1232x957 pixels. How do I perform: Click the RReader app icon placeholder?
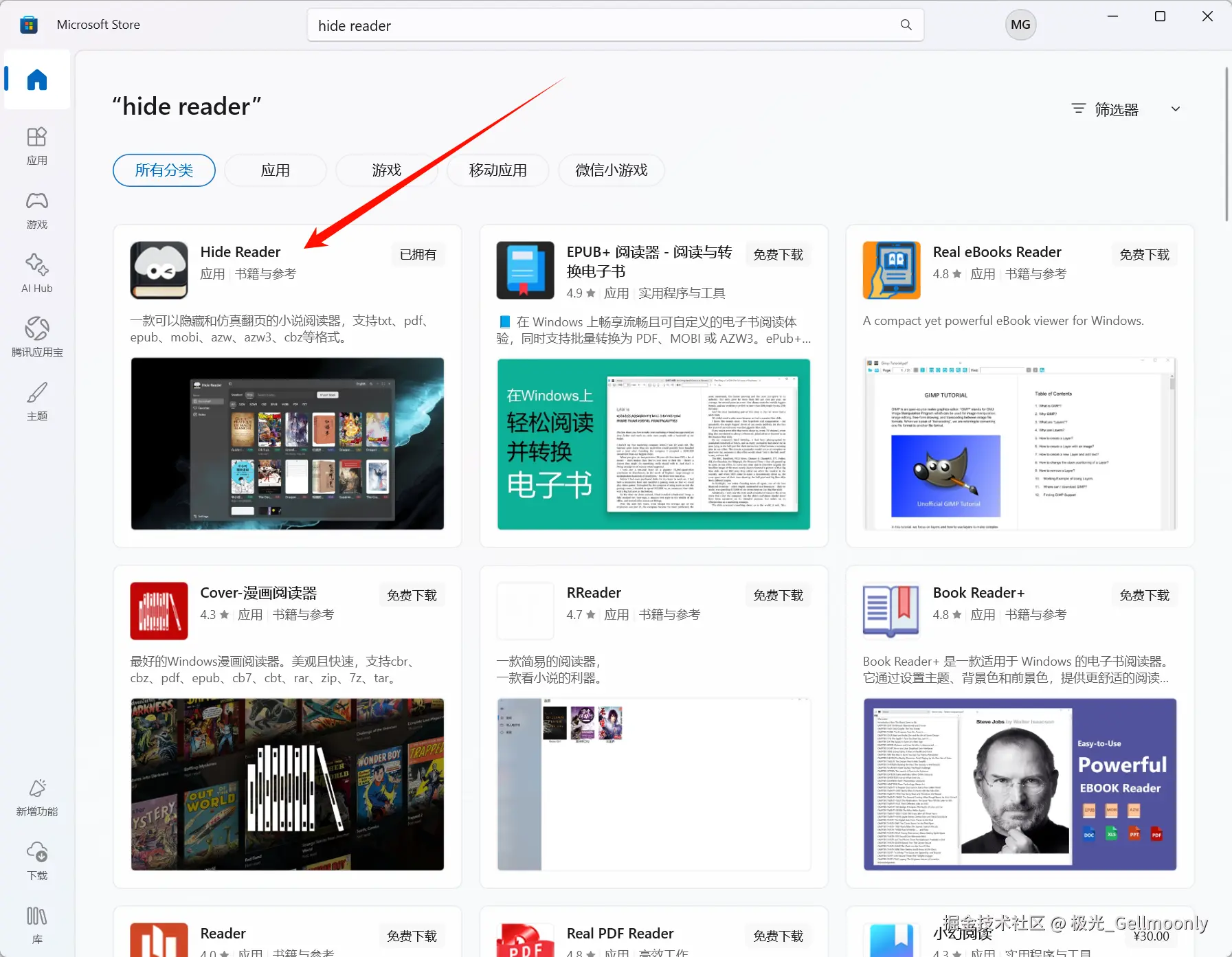pos(525,611)
